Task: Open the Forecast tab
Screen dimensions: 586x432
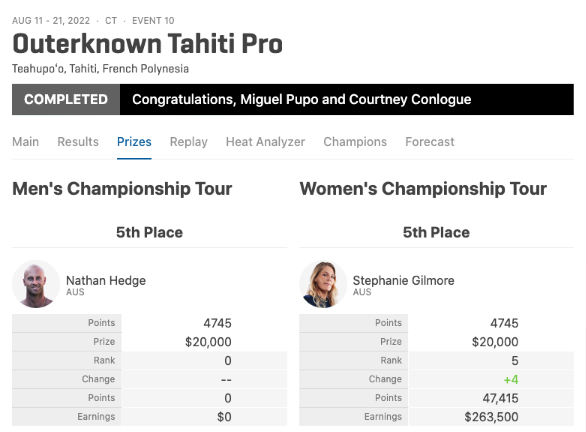Action: (x=430, y=142)
